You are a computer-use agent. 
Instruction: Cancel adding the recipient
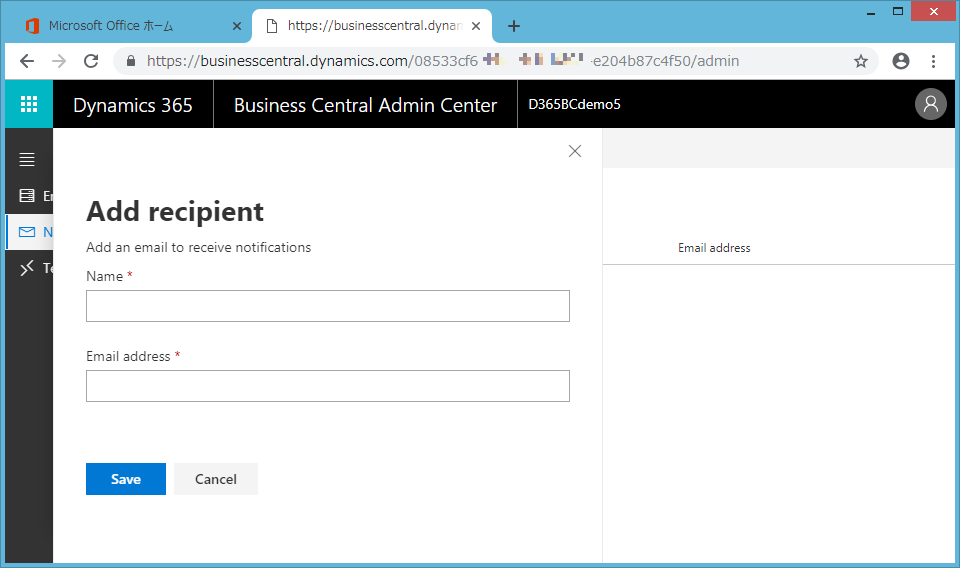point(216,479)
